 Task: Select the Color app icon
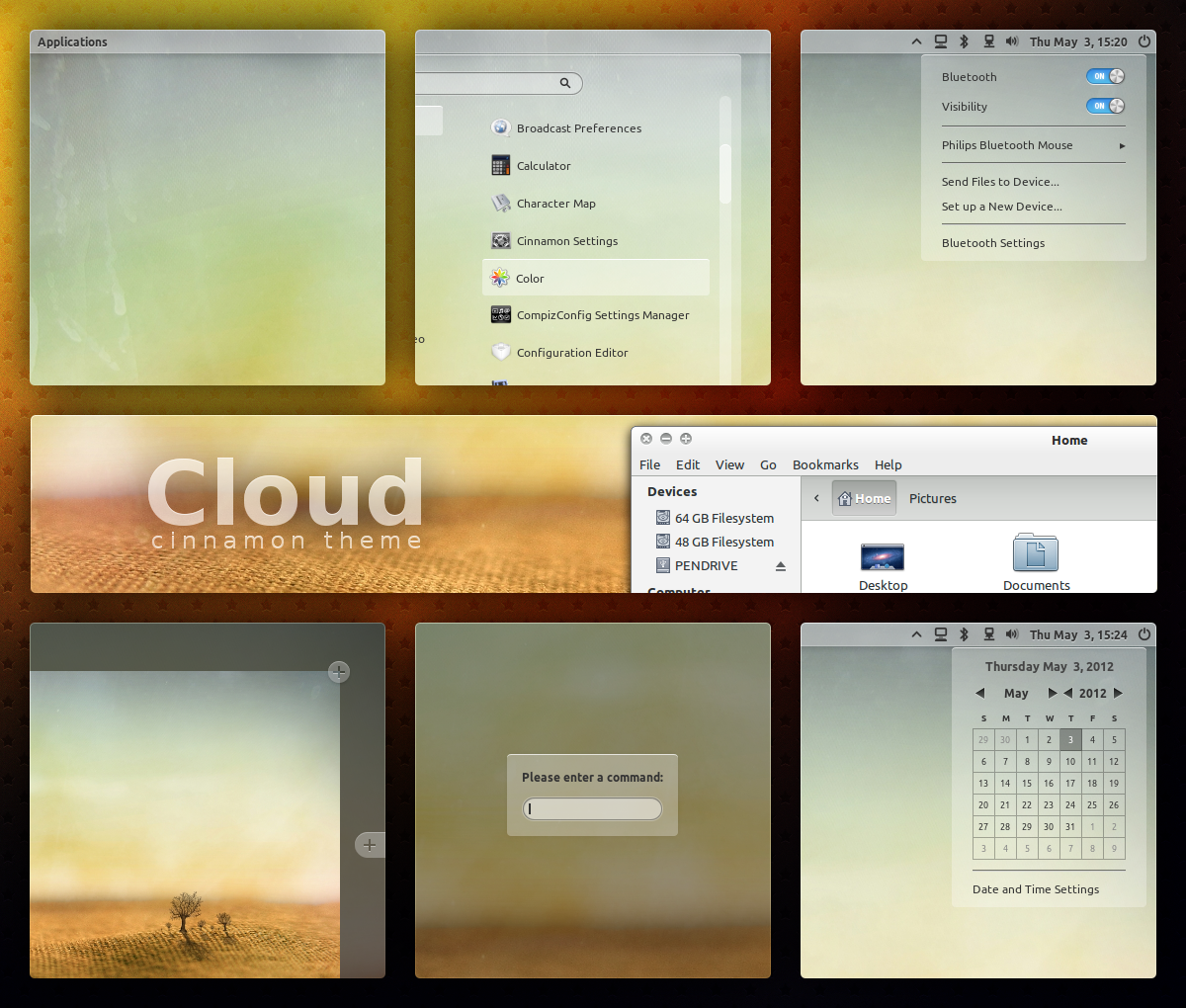pos(501,278)
